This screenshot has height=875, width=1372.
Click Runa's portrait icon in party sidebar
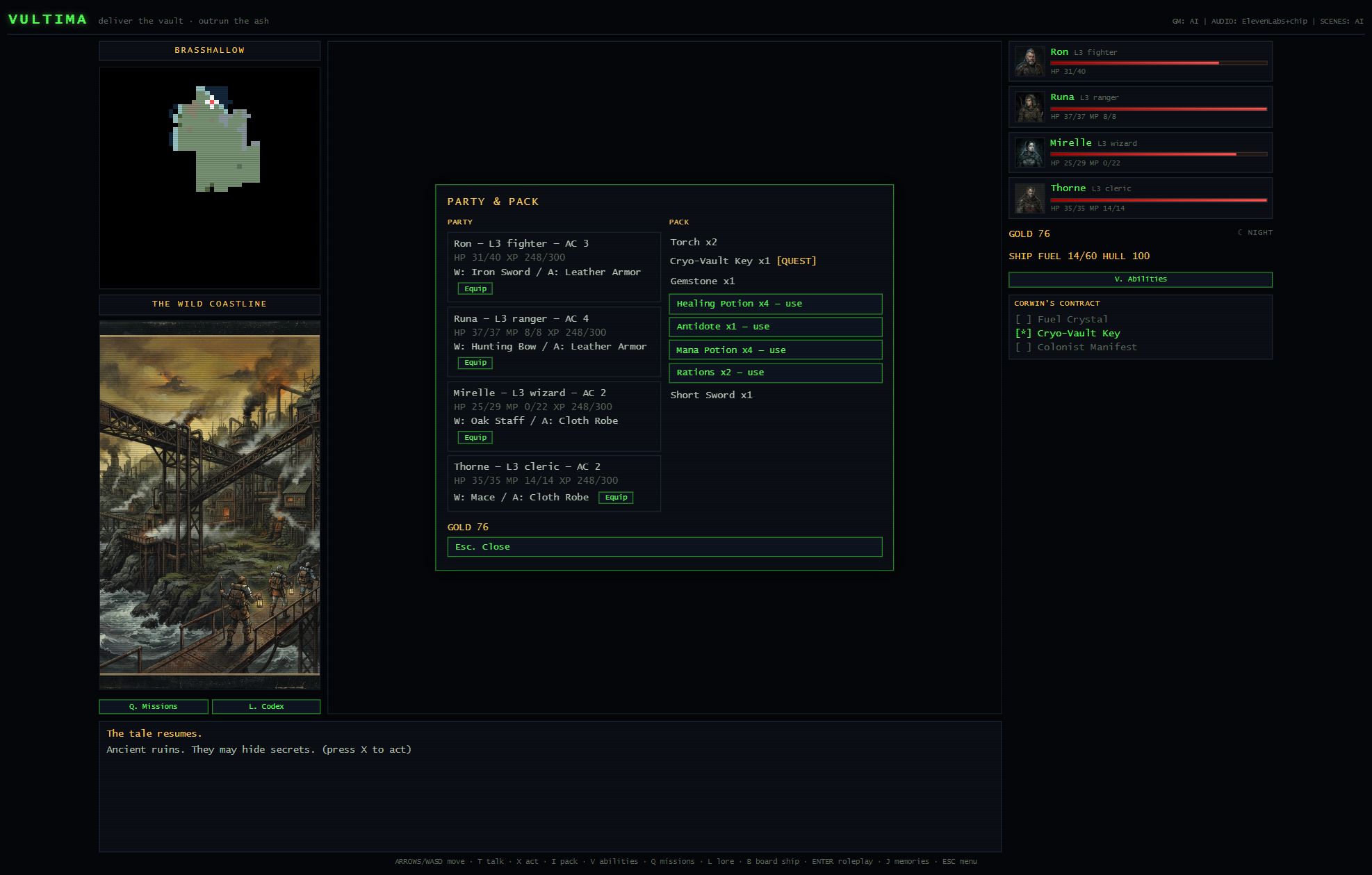click(x=1029, y=107)
